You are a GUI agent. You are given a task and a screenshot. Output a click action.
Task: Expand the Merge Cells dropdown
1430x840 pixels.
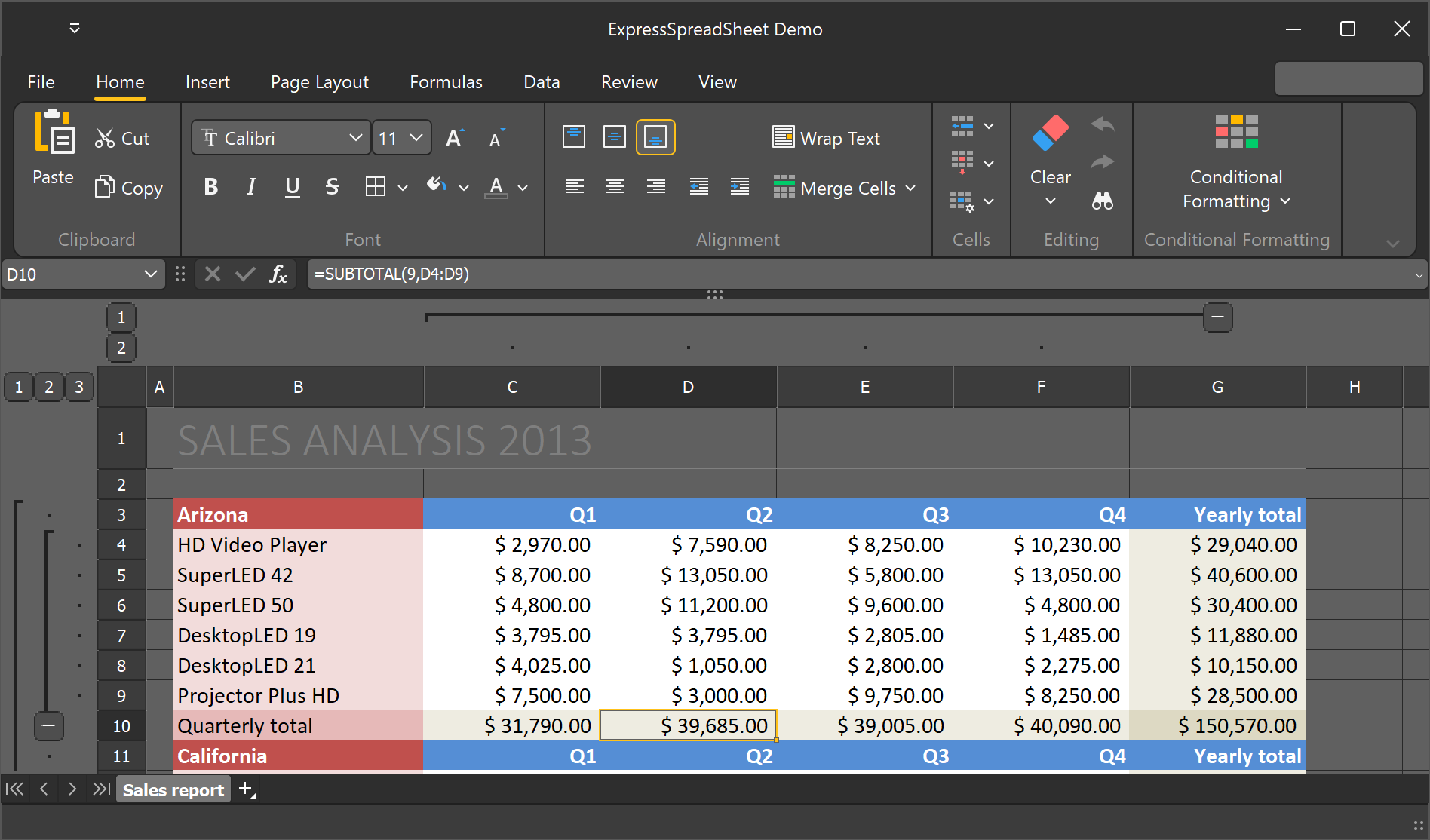point(910,188)
